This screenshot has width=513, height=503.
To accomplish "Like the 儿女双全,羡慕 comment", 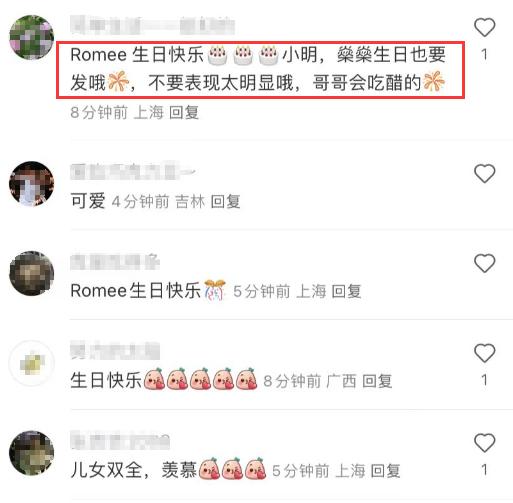I will point(484,443).
